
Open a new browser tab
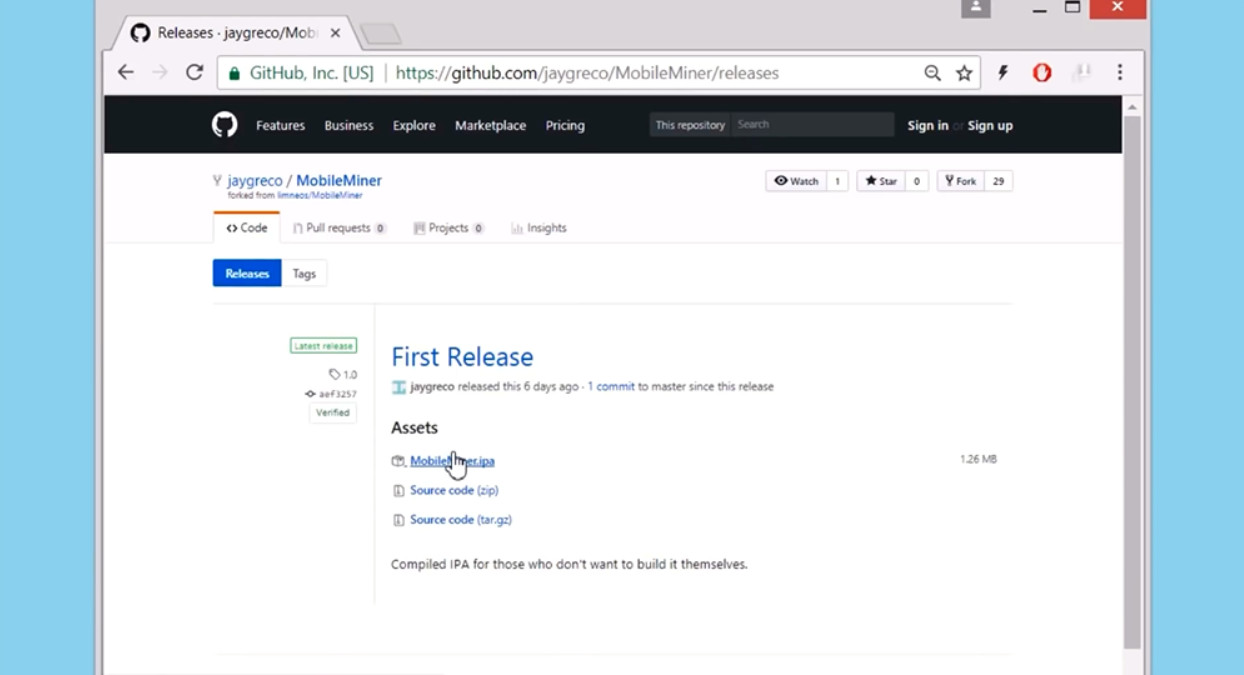(381, 35)
